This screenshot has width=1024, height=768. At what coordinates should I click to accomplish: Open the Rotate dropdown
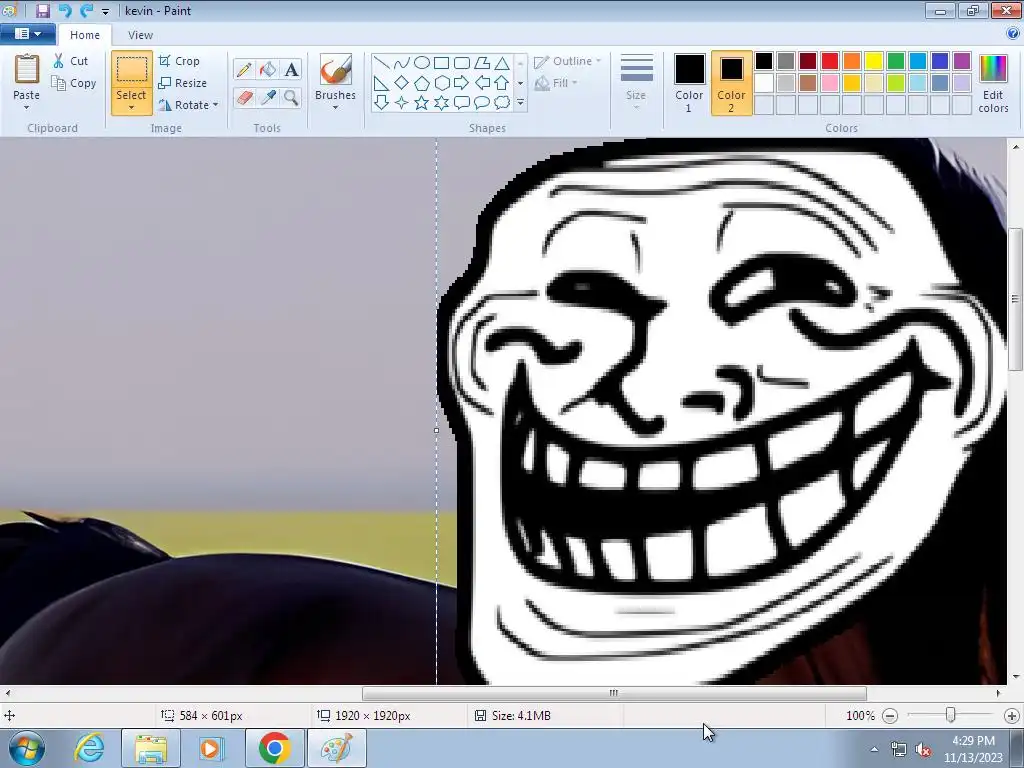click(187, 104)
